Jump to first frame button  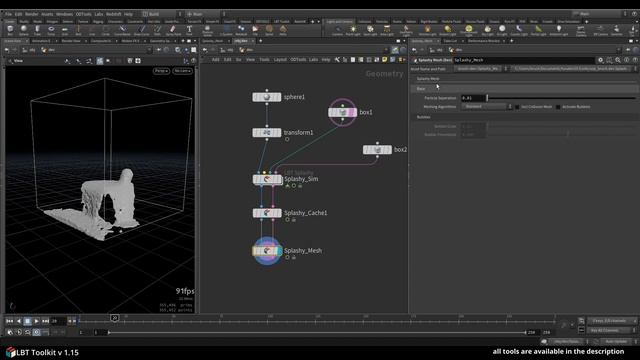9,321
